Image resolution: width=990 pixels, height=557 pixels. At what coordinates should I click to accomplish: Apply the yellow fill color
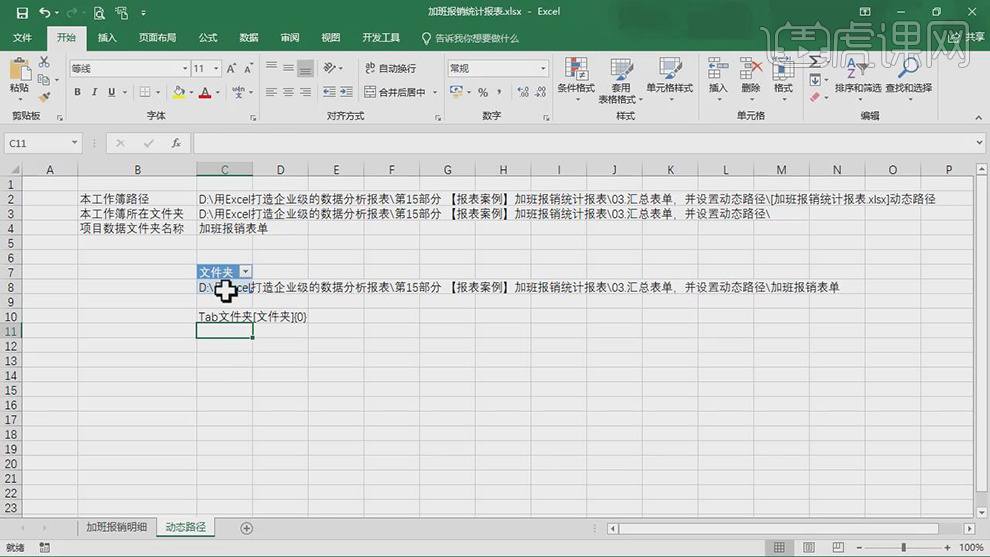pyautogui.click(x=178, y=92)
